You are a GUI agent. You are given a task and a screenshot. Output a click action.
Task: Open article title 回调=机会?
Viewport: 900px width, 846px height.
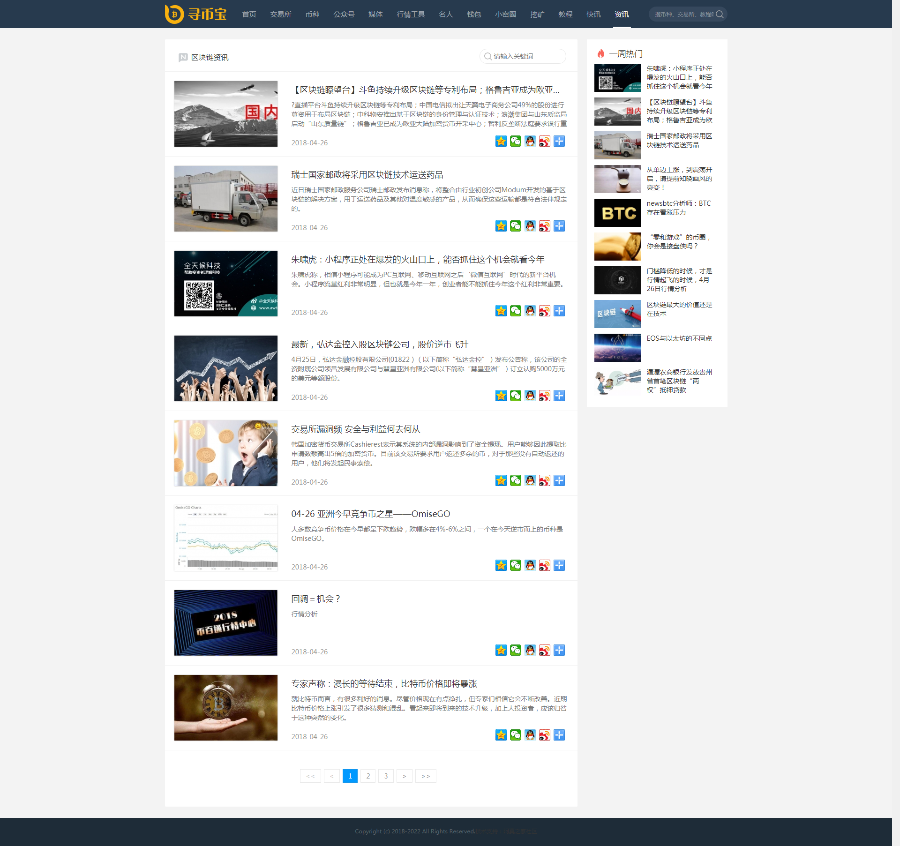point(316,599)
